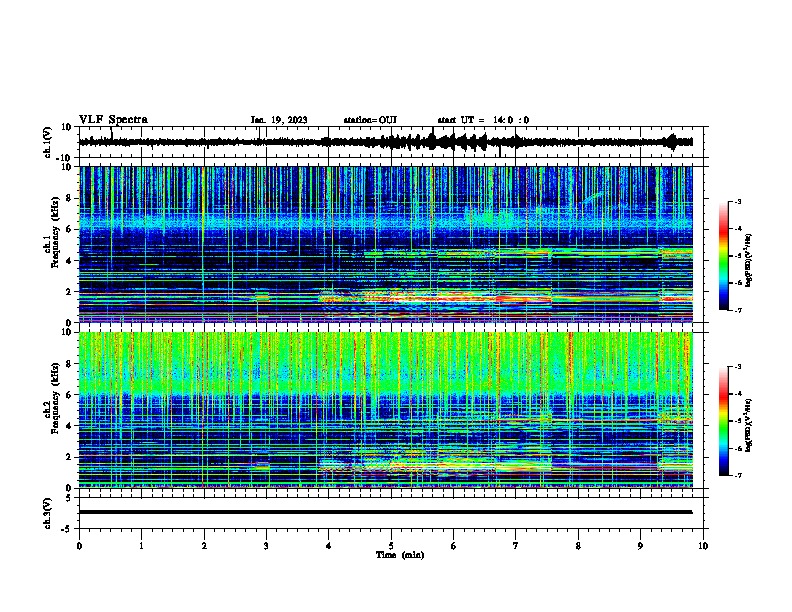Click the time axis tick label "5"
This screenshot has width=792, height=612.
click(391, 546)
